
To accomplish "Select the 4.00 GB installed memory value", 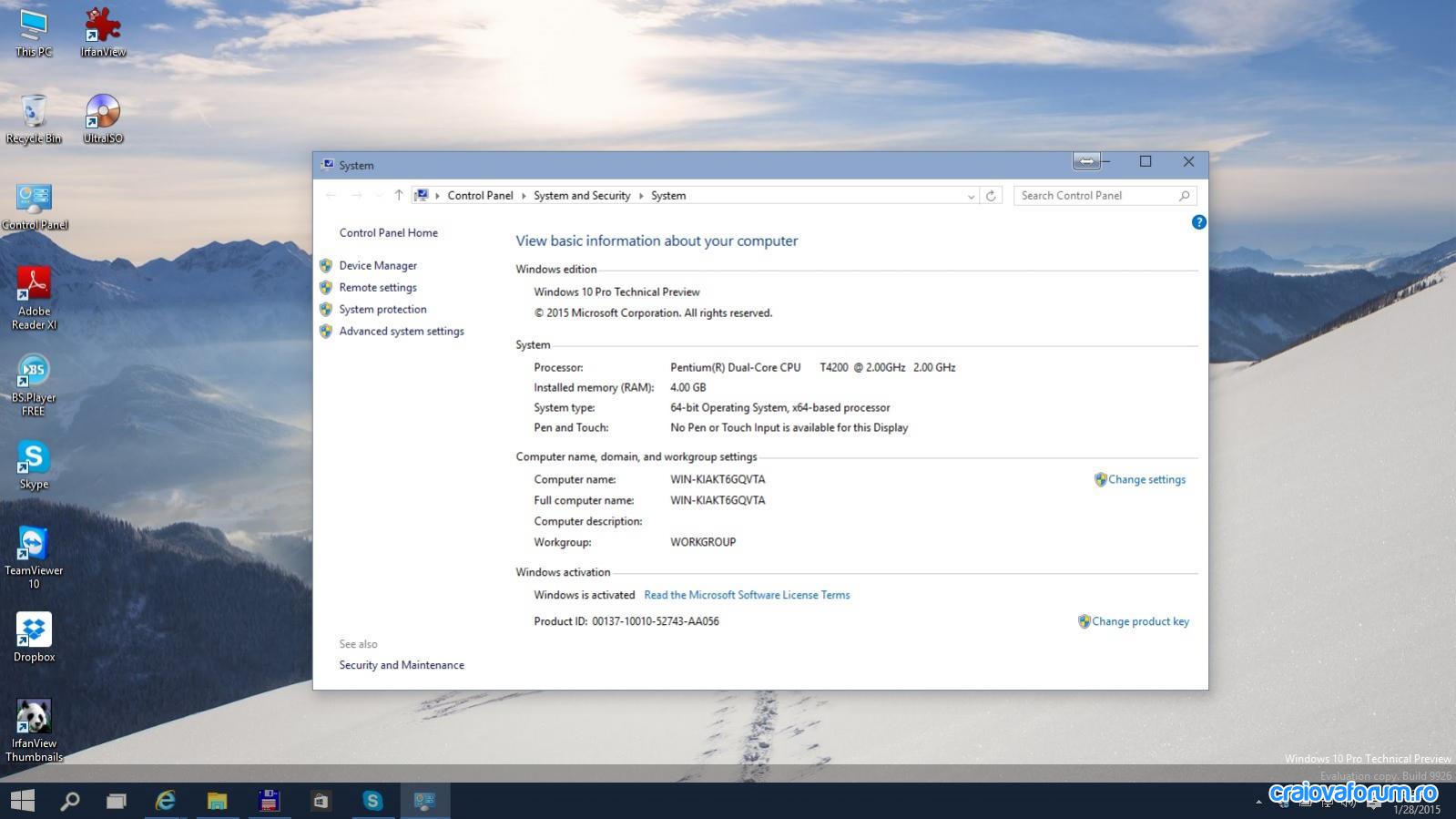I will pos(688,387).
